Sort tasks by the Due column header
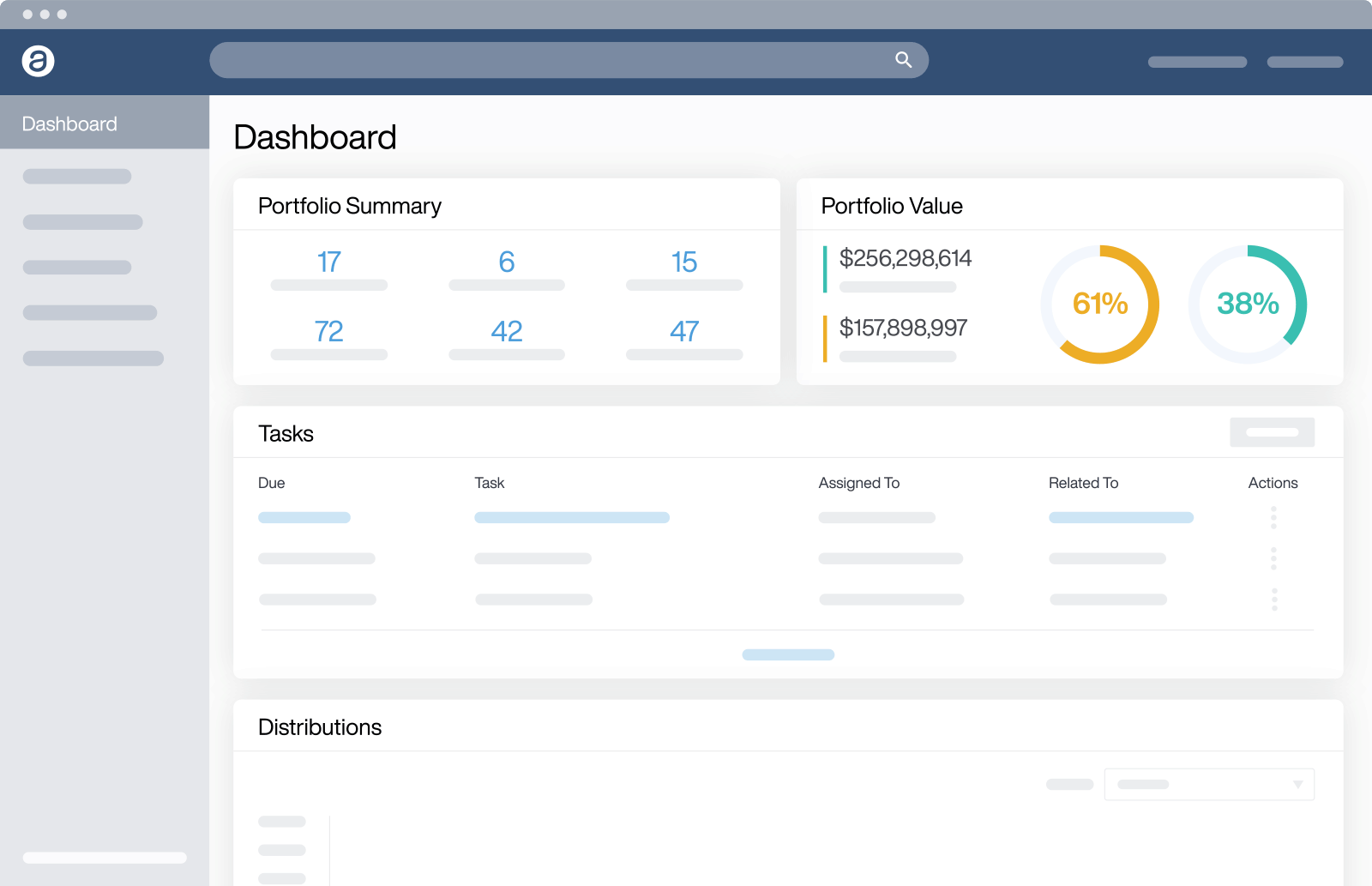The height and width of the screenshot is (886, 1372). (x=272, y=483)
